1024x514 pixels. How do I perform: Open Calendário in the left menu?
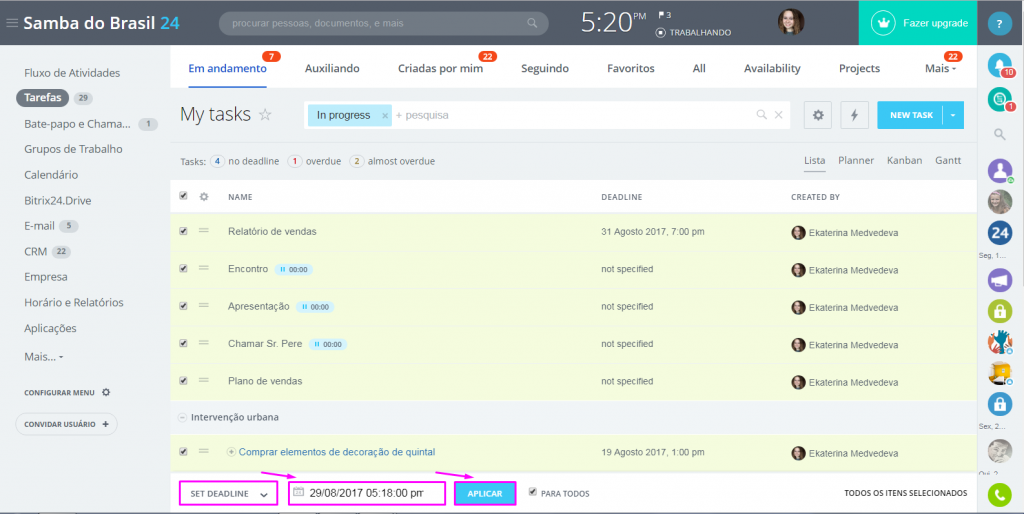(51, 175)
